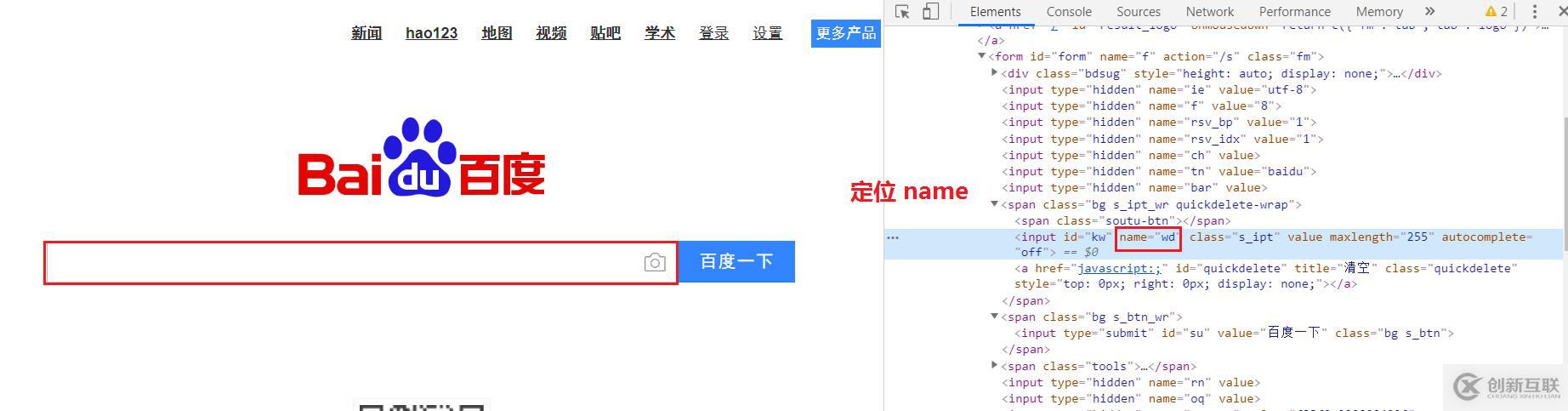Open the 学术 link
This screenshot has height=411, width=1568.
(660, 33)
